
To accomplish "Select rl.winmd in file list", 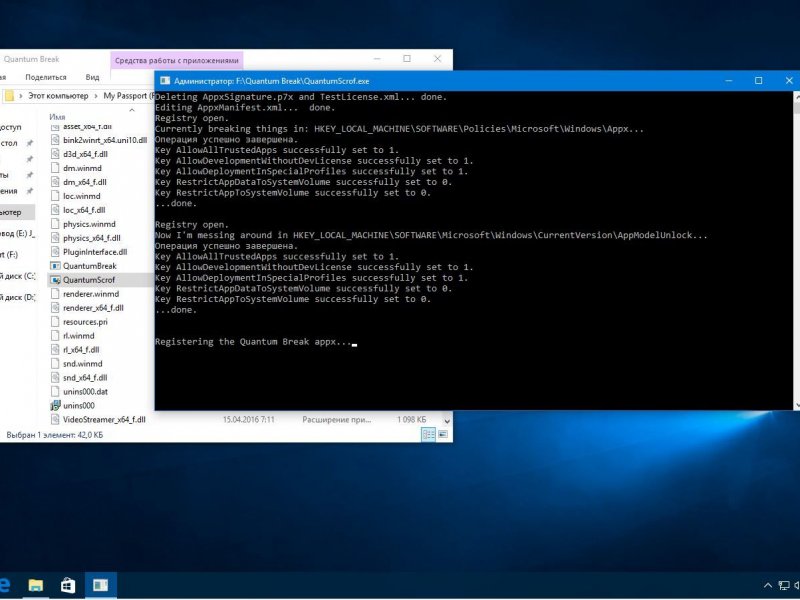I will 79,336.
